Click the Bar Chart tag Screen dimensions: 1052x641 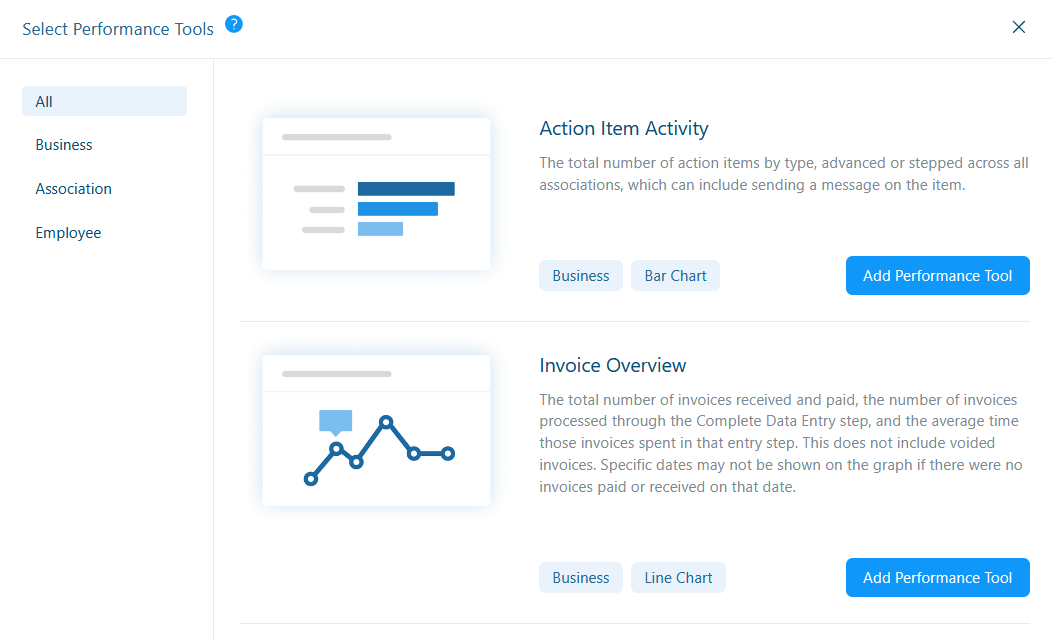coord(675,276)
